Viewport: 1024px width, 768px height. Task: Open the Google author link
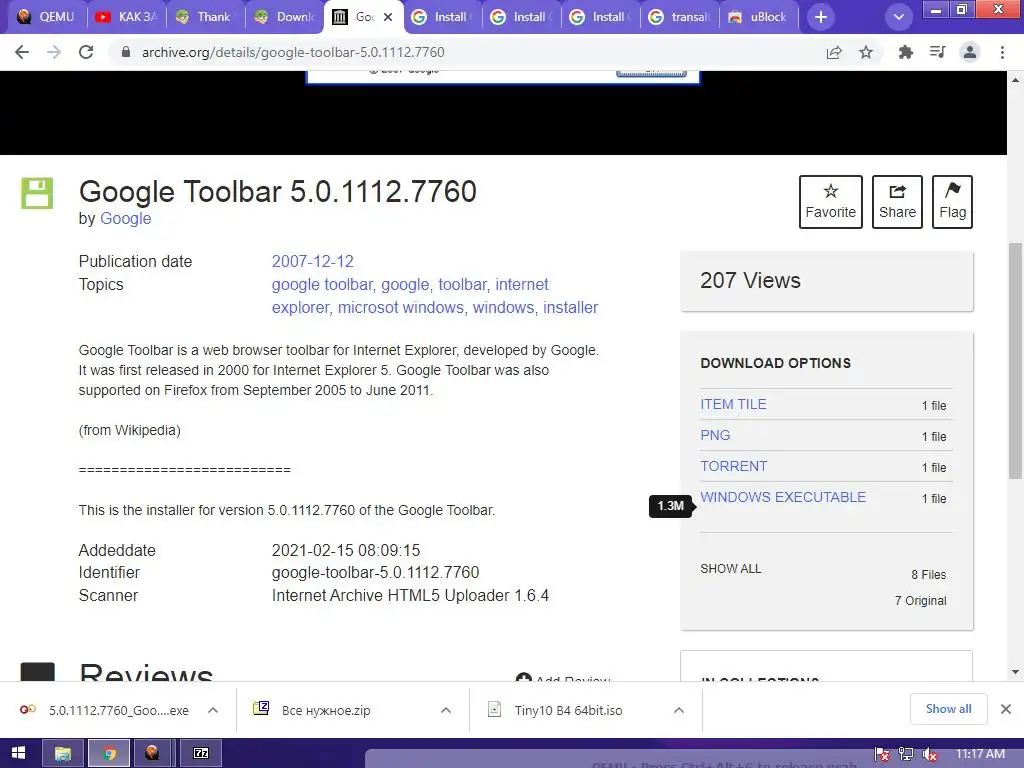pyautogui.click(x=125, y=218)
